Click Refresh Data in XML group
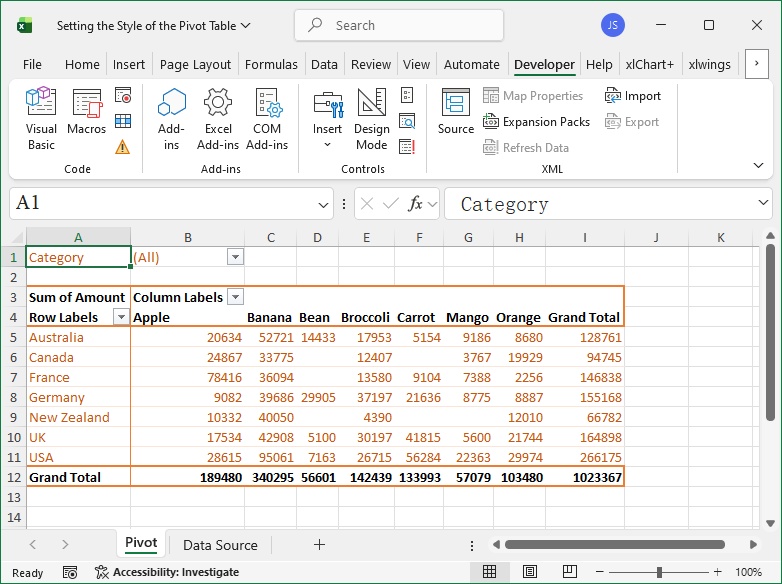 pyautogui.click(x=526, y=148)
